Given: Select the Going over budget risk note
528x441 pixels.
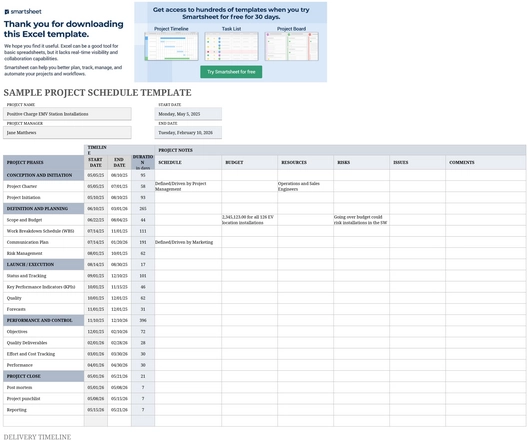Looking at the screenshot, I should tap(361, 220).
